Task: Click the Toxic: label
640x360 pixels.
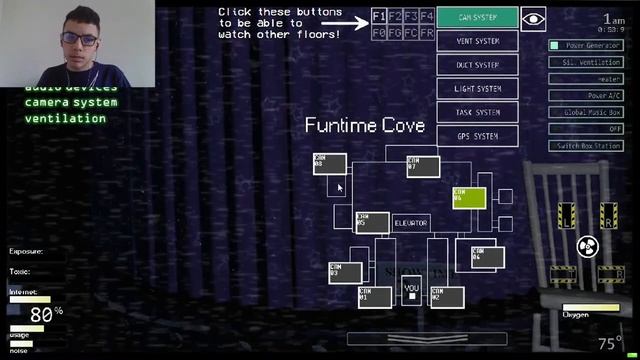Action: [20, 271]
